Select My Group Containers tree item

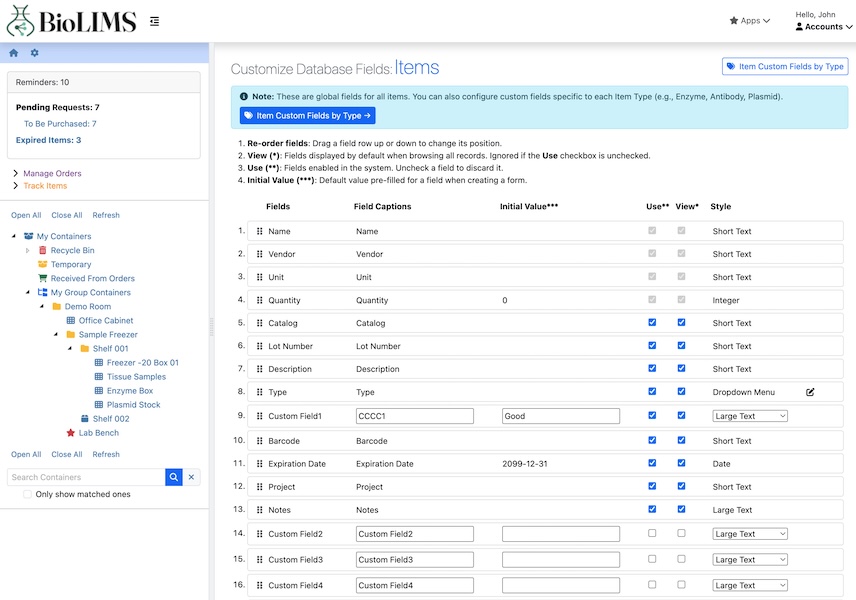pyautogui.click(x=91, y=293)
